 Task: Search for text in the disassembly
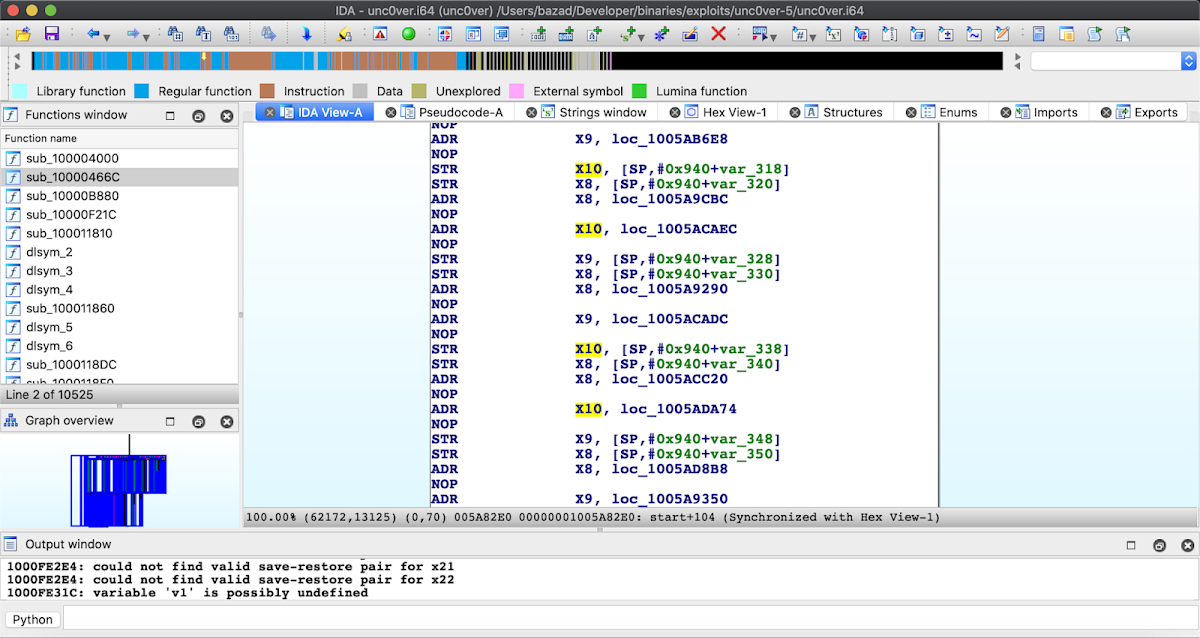(x=202, y=32)
